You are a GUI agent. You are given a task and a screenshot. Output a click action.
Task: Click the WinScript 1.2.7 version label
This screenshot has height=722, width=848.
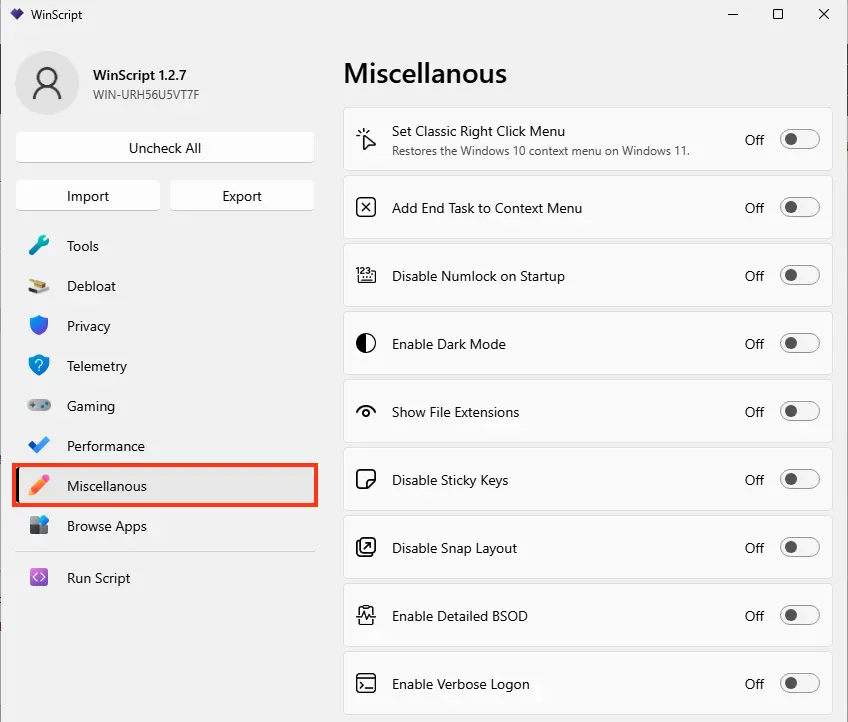(140, 75)
